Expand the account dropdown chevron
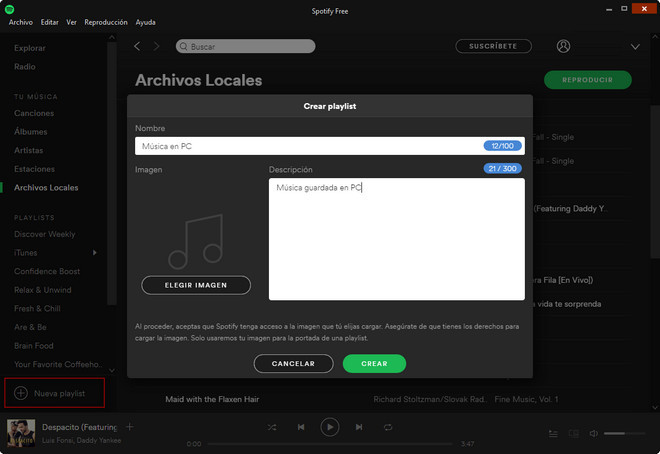The image size is (660, 454). [635, 47]
